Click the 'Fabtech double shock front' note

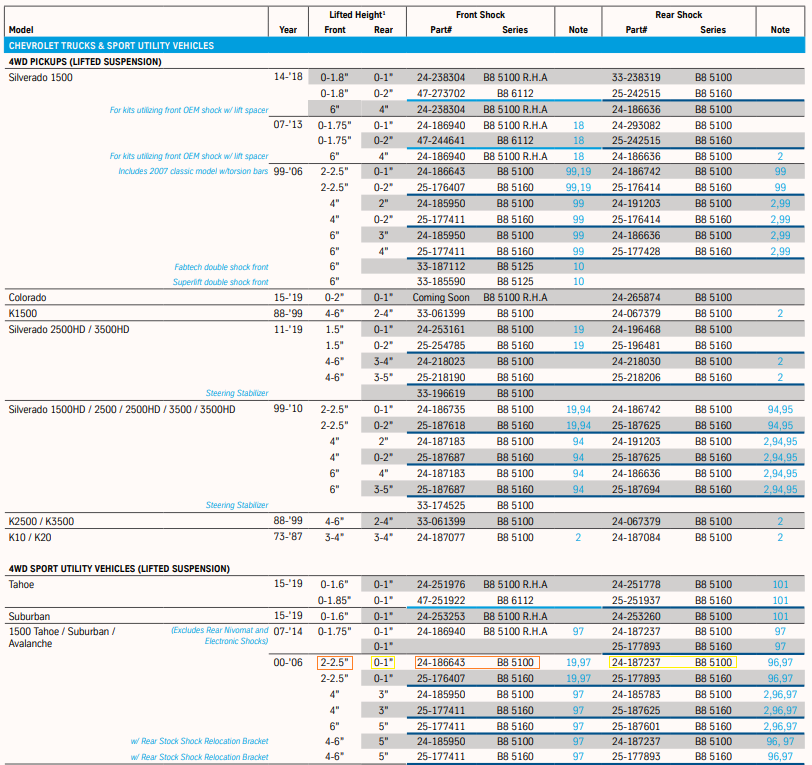(221, 267)
